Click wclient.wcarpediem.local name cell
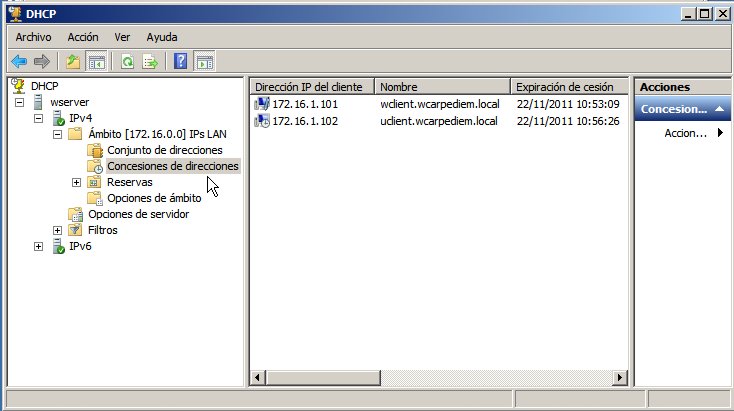This screenshot has width=734, height=411. tap(440, 104)
